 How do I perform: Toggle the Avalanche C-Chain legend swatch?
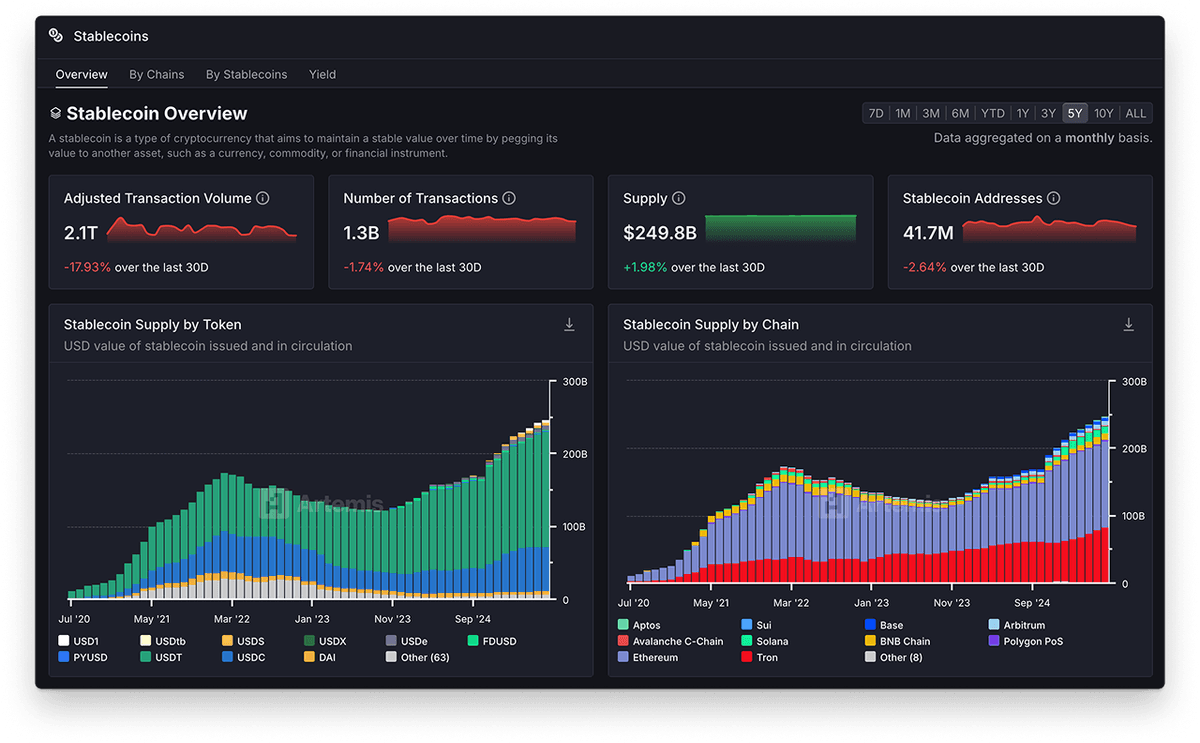click(623, 641)
